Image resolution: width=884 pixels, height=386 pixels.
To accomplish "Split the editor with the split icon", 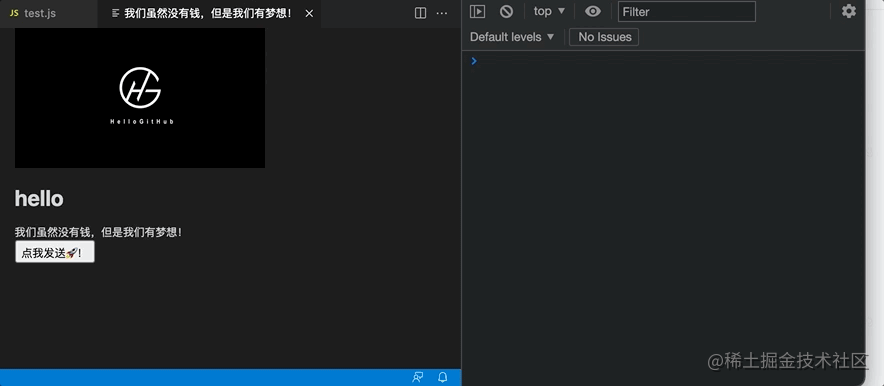I will pyautogui.click(x=420, y=14).
